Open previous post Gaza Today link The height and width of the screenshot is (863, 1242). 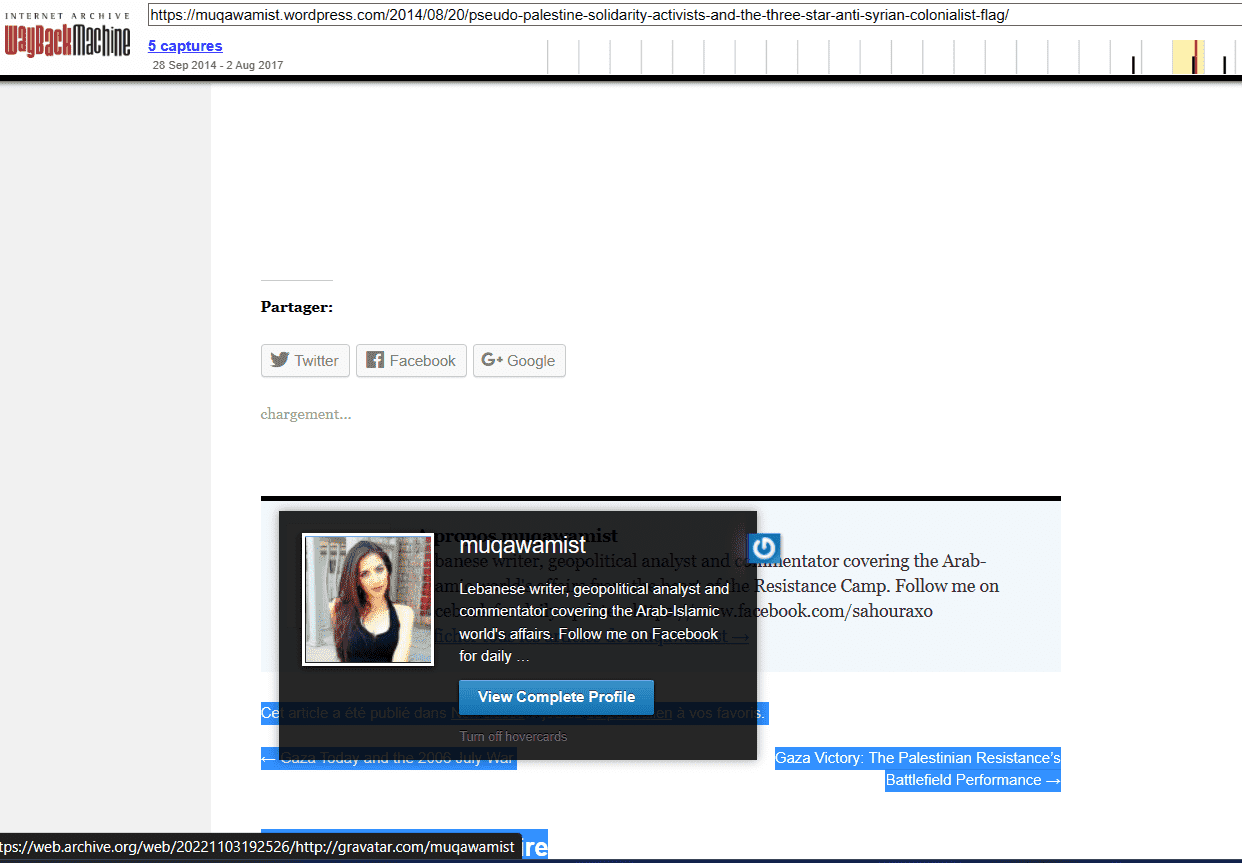389,758
